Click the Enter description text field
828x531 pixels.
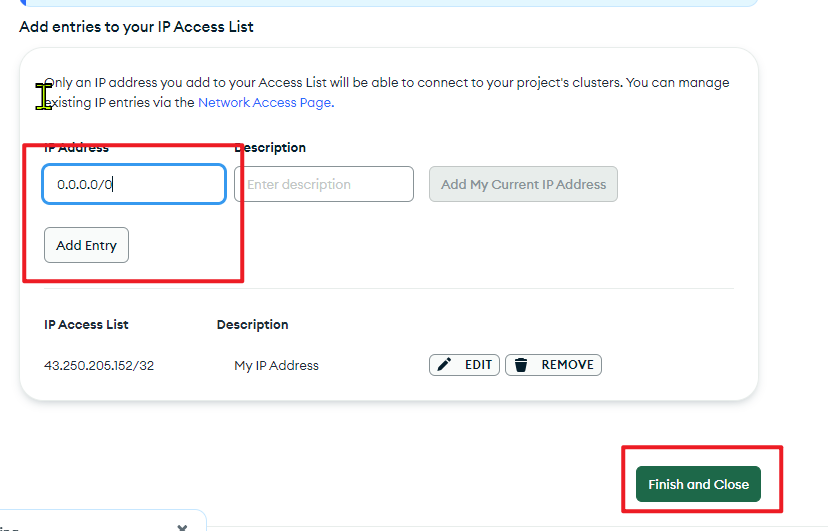(x=324, y=184)
